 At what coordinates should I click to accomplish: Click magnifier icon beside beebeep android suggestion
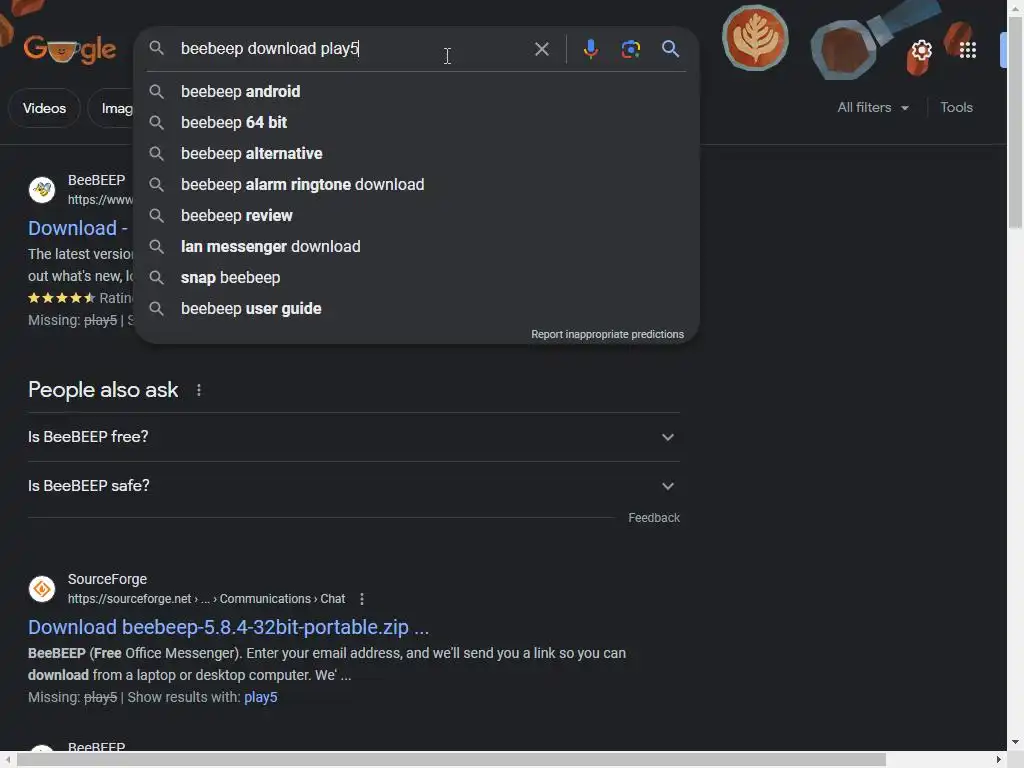pos(156,91)
